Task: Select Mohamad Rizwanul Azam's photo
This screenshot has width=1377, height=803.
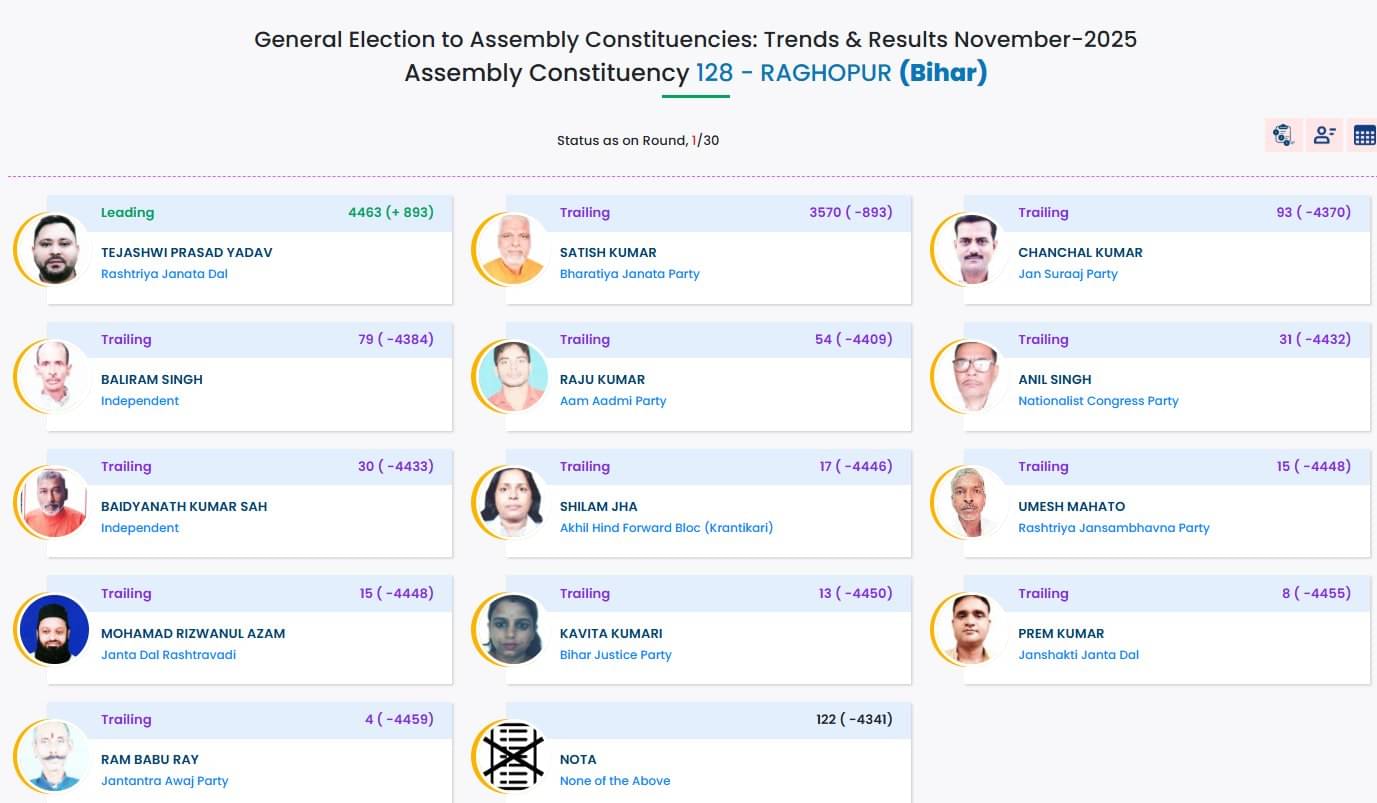Action: tap(55, 630)
